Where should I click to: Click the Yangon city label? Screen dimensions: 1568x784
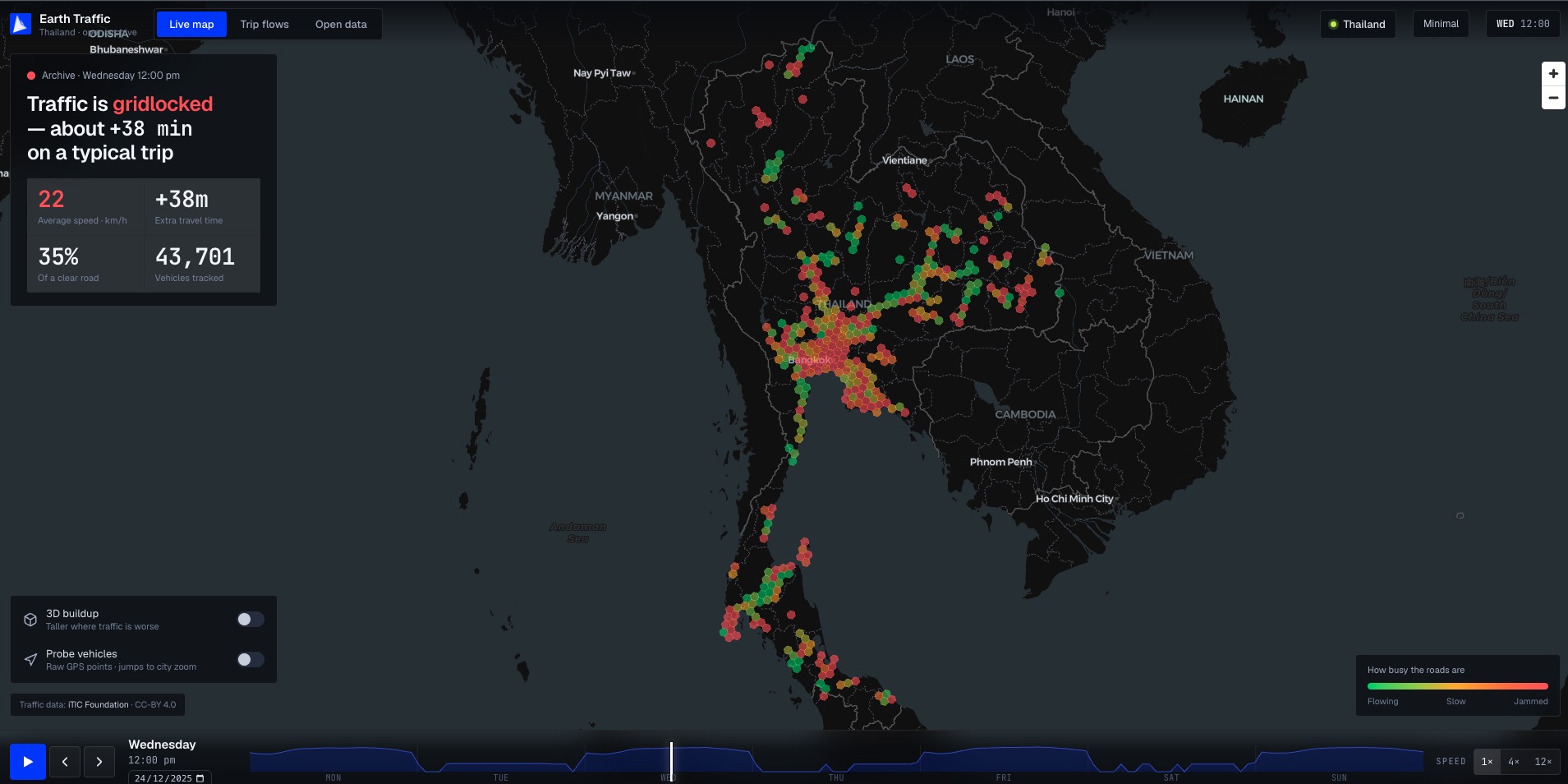point(614,216)
